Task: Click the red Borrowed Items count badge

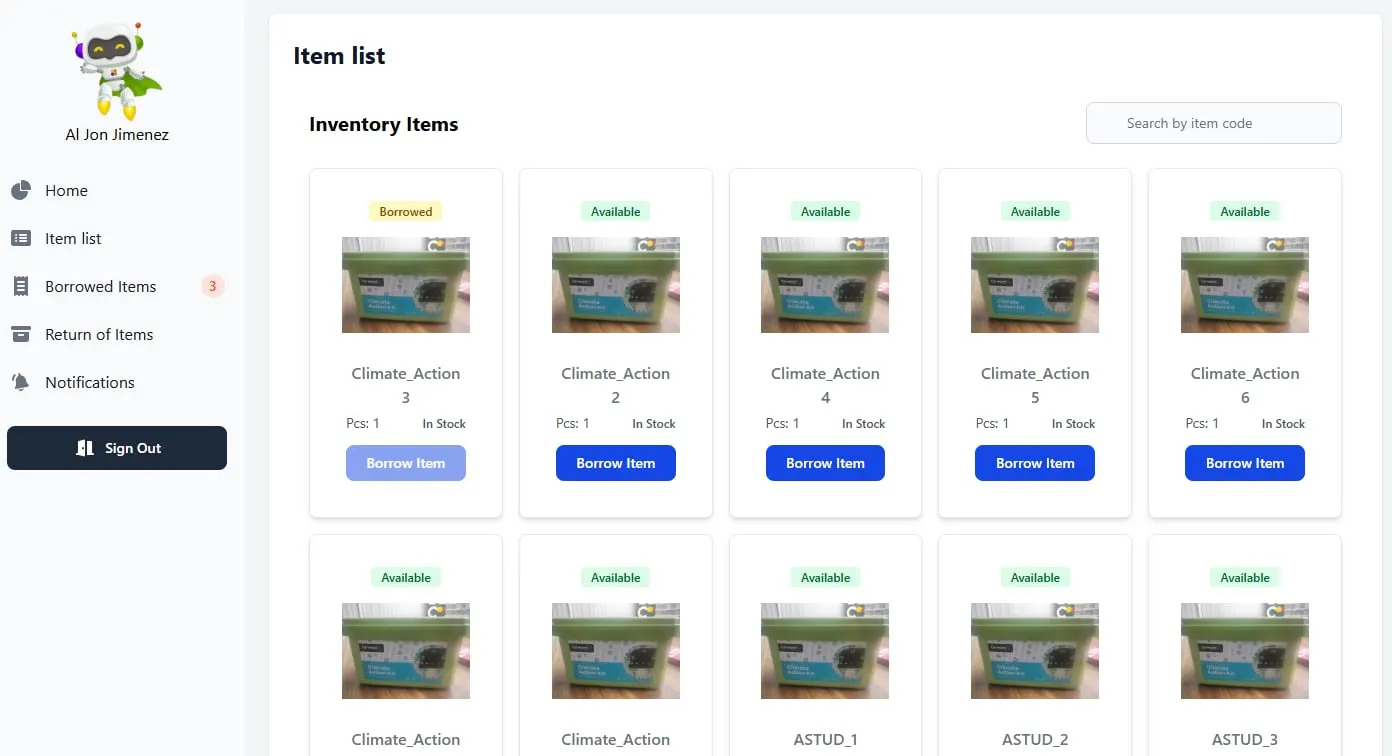Action: (x=212, y=287)
